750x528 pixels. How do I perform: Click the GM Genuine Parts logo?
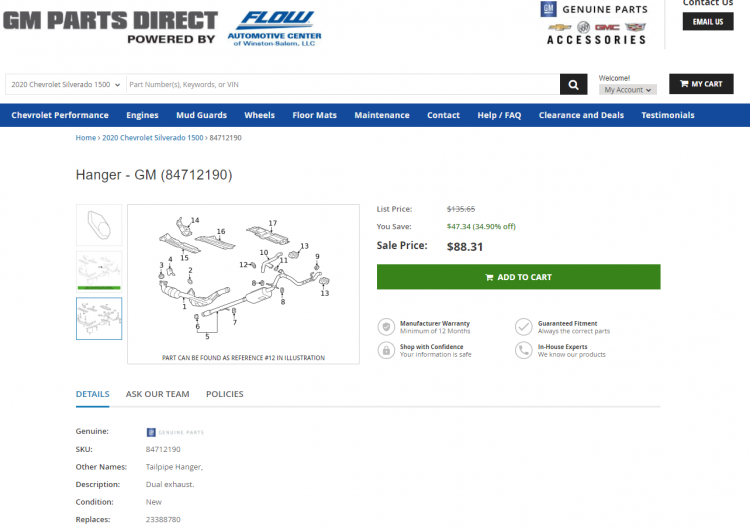pos(595,23)
